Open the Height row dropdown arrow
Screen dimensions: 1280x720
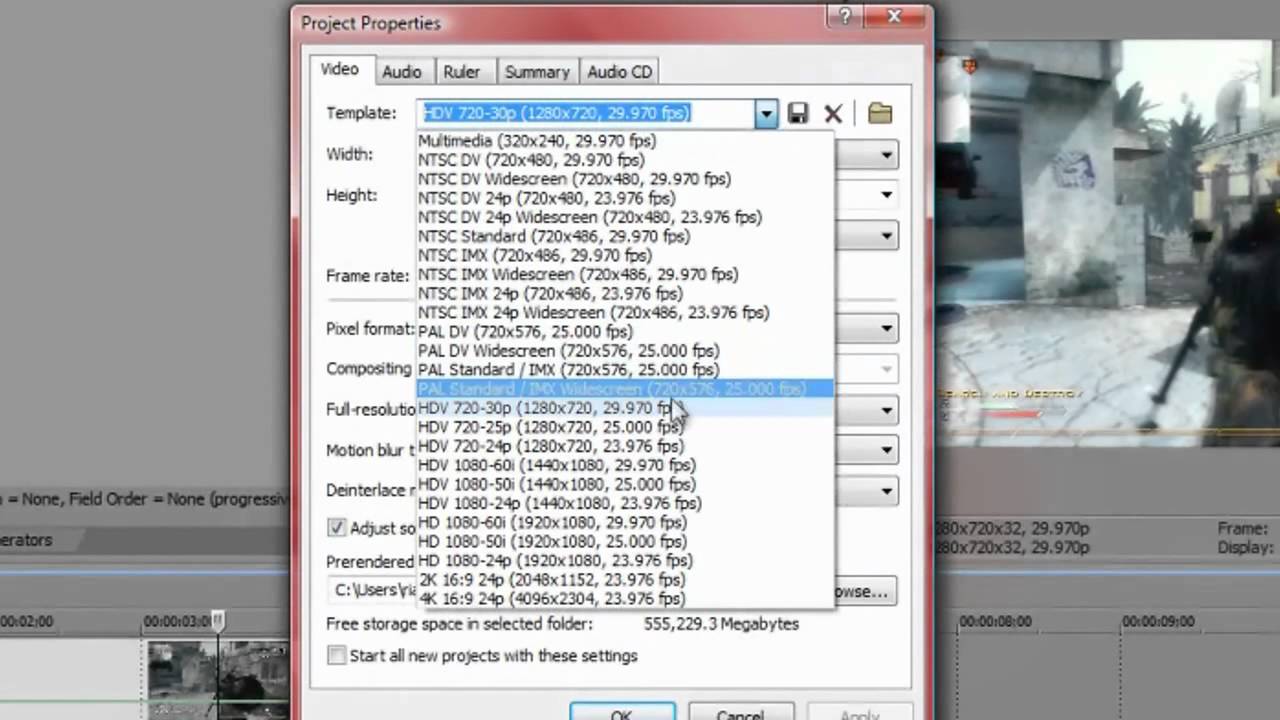tap(886, 195)
